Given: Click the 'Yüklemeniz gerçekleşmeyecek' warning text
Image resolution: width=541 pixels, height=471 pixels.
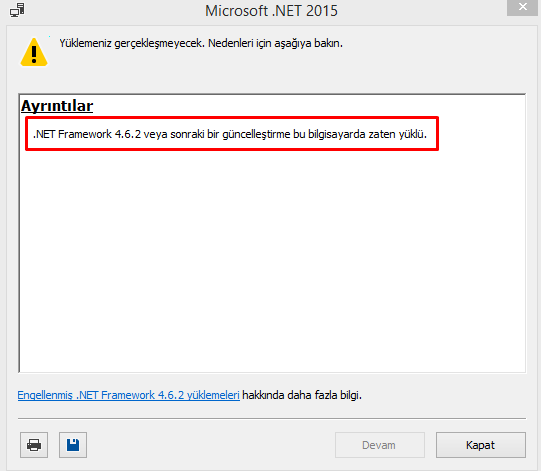Looking at the screenshot, I should point(201,43).
